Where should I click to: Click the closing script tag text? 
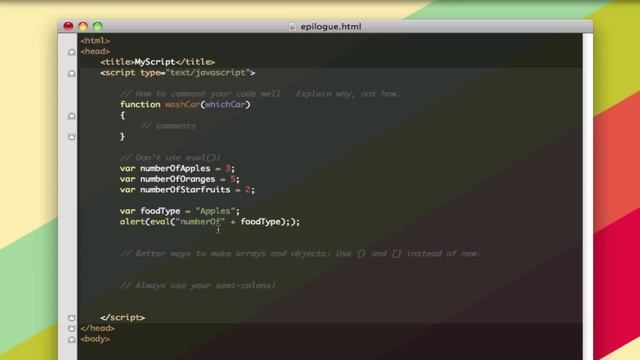click(122, 318)
